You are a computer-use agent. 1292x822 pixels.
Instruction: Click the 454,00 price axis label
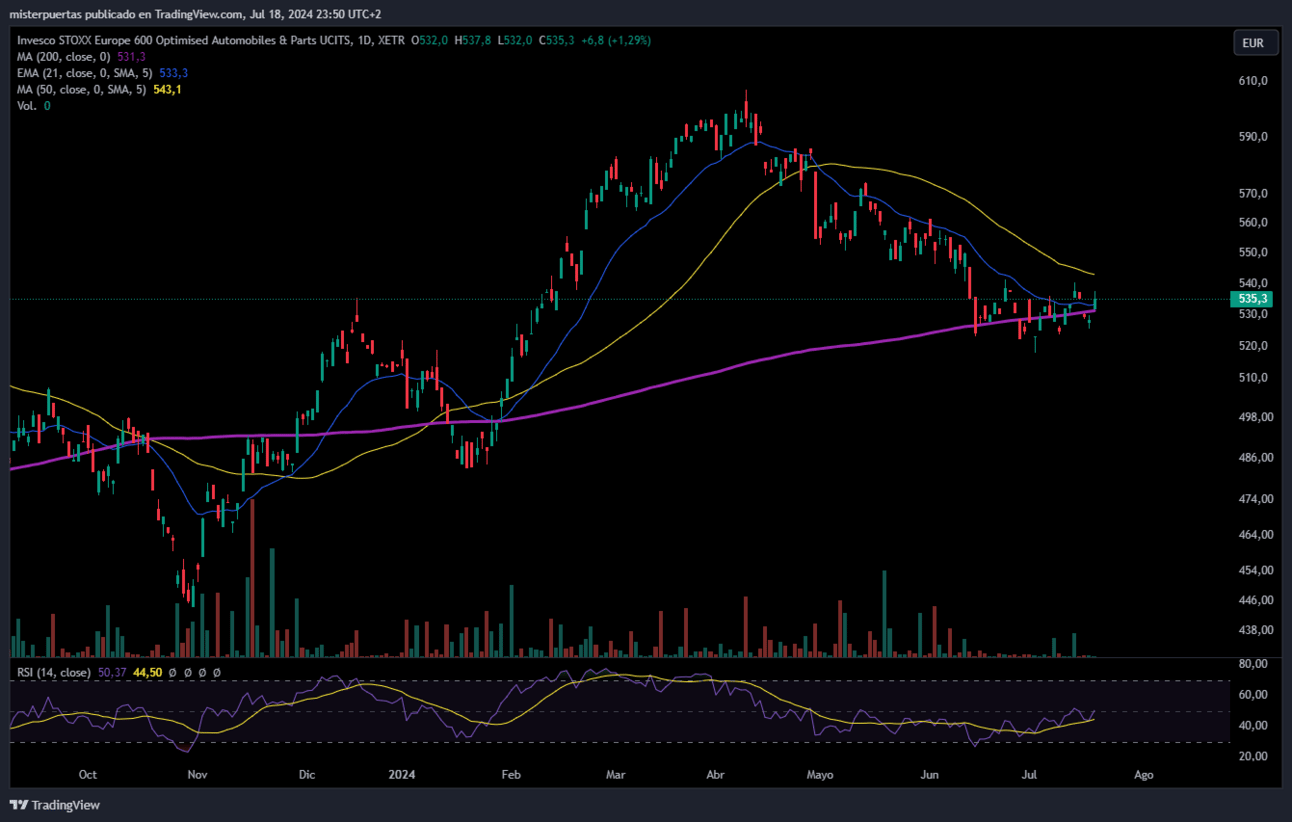click(x=1256, y=570)
